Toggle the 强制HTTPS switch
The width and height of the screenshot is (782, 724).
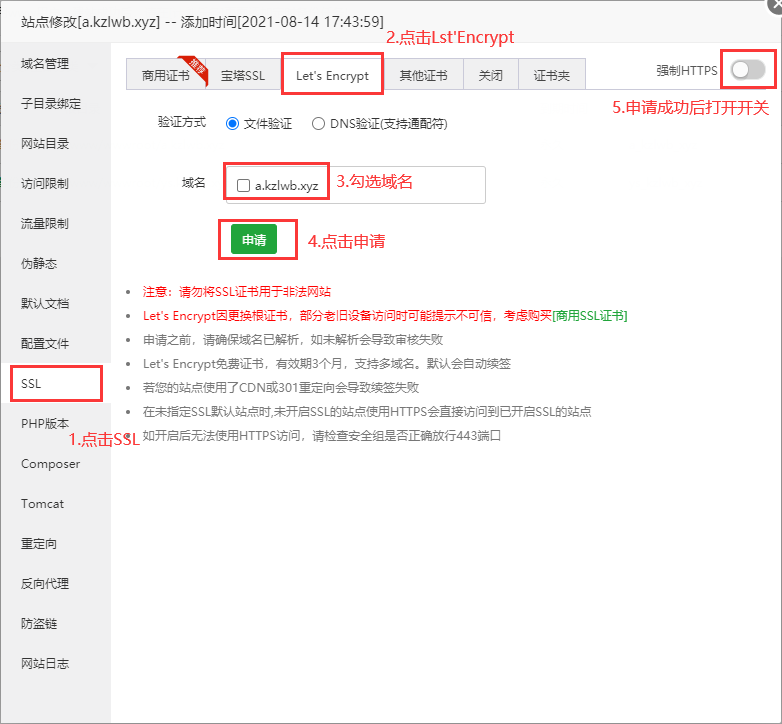748,70
